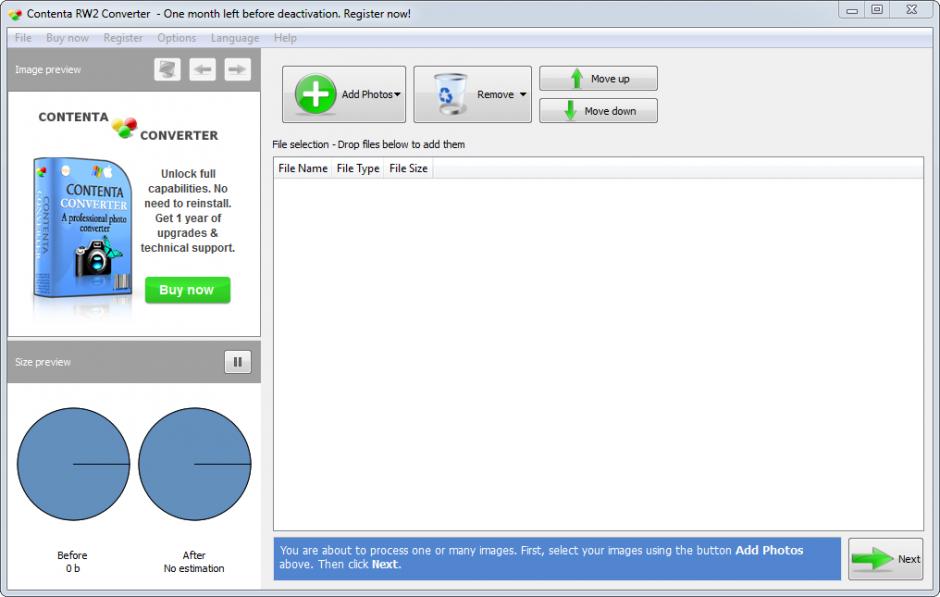This screenshot has width=940, height=597.
Task: Open the File menu
Action: pyautogui.click(x=23, y=38)
